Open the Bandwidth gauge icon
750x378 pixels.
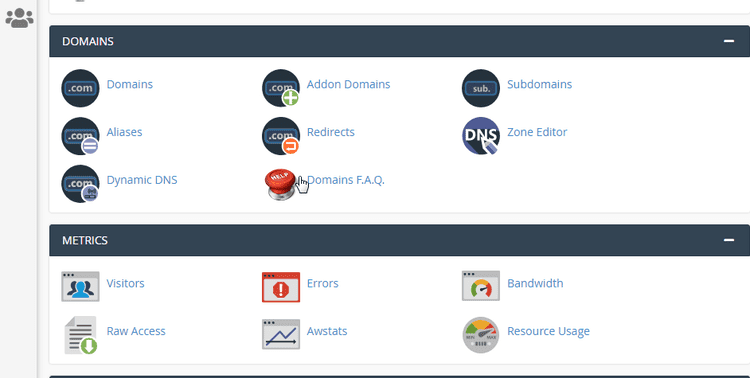pos(481,286)
